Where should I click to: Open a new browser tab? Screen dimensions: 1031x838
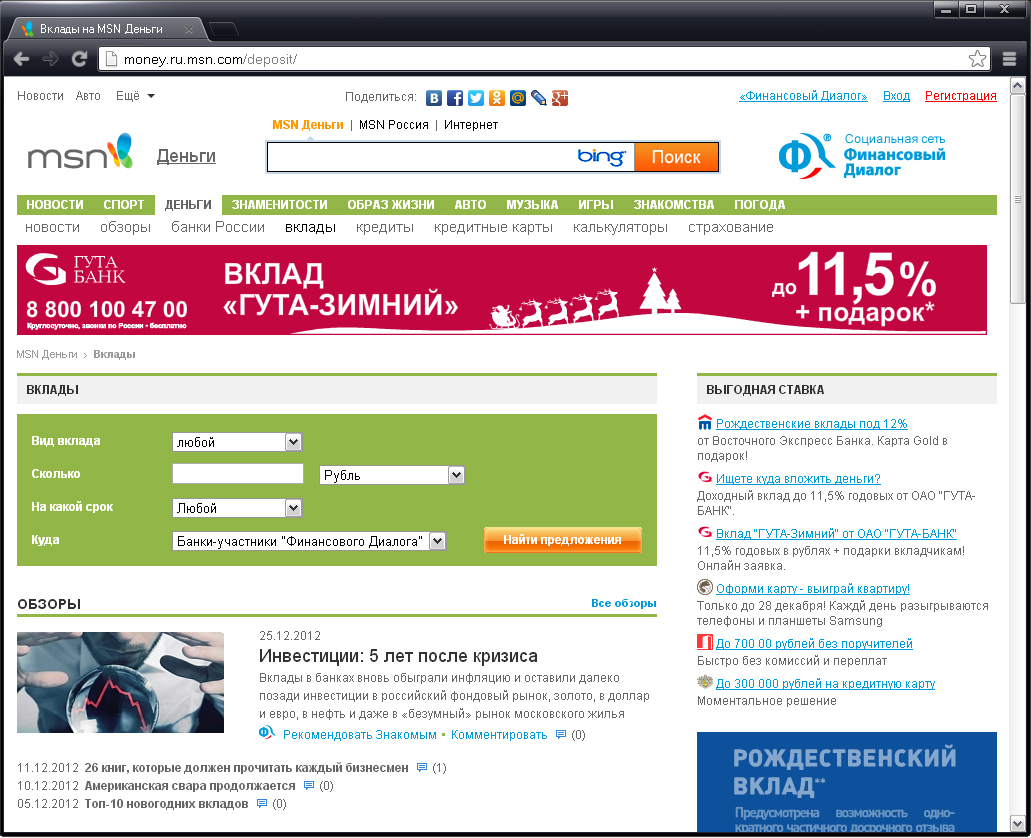224,29
